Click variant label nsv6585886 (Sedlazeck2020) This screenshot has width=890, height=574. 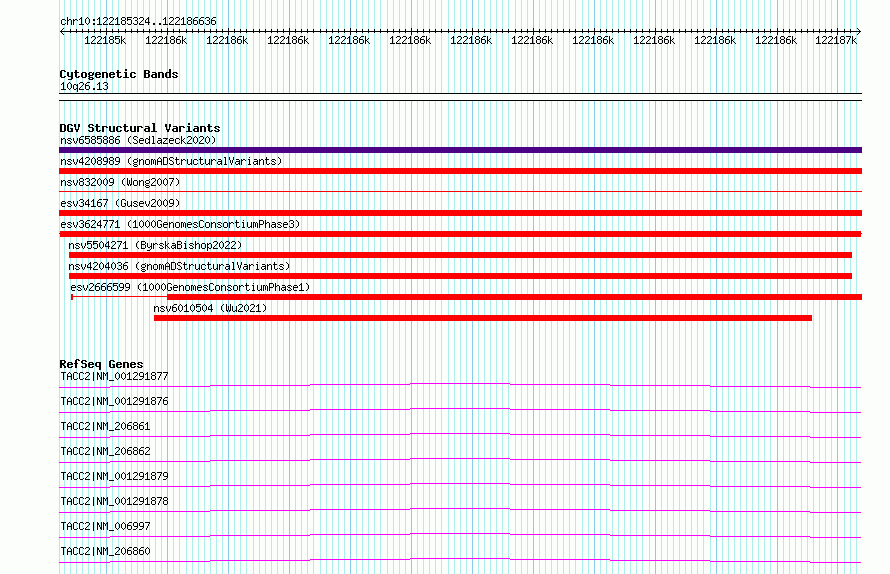coord(138,140)
